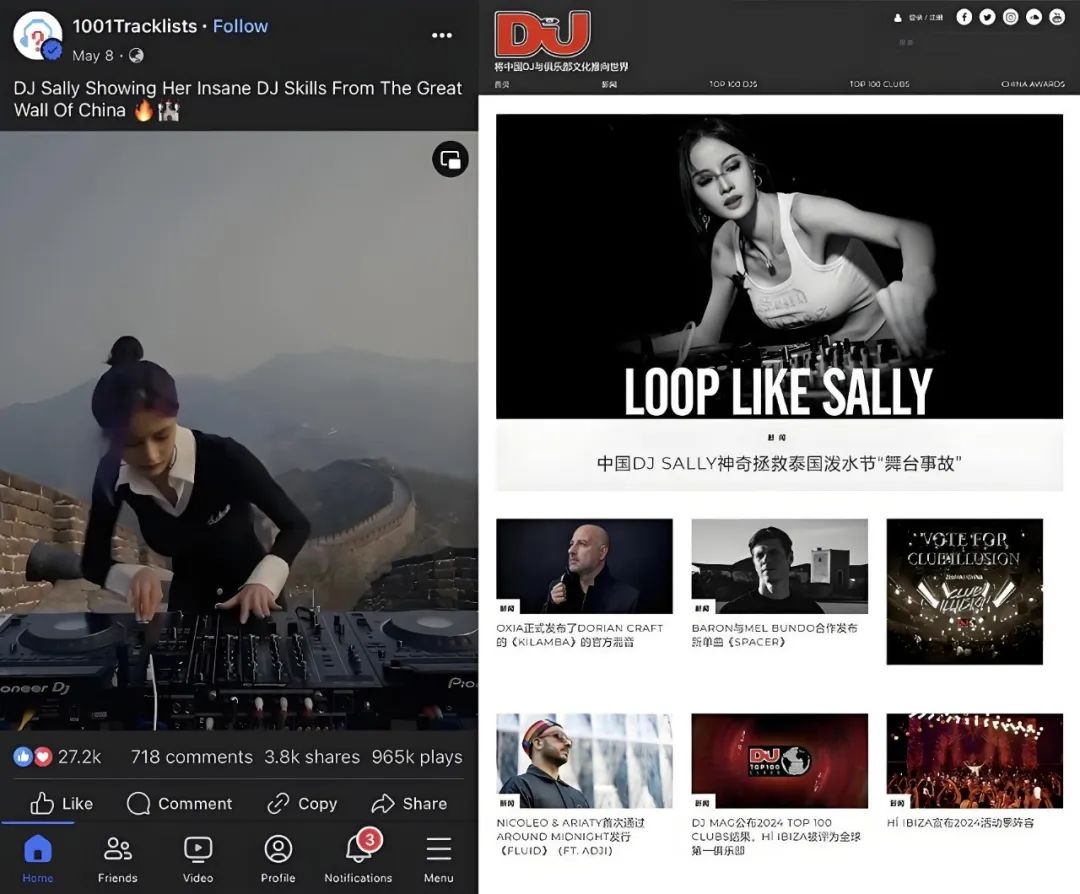The height and width of the screenshot is (894, 1080).
Task: Follow the 1001Tracklists page
Action: click(240, 26)
